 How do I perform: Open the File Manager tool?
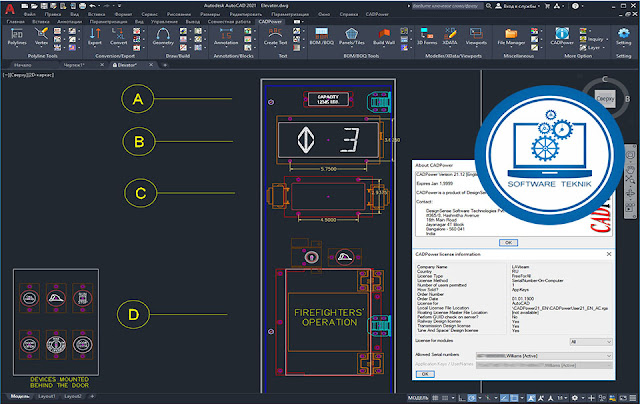[511, 37]
